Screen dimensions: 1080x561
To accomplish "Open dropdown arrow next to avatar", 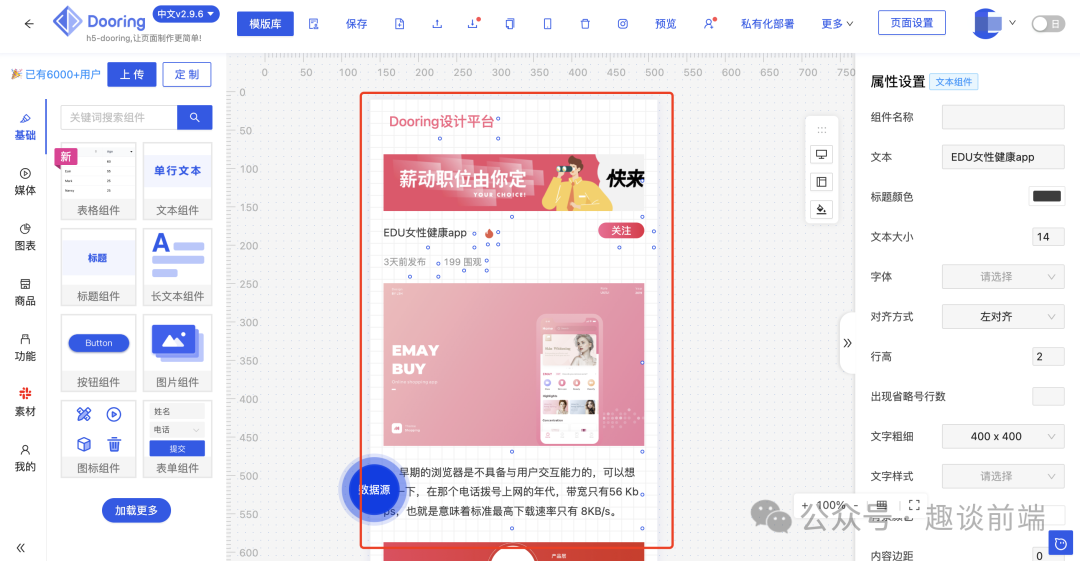I will tap(1012, 23).
